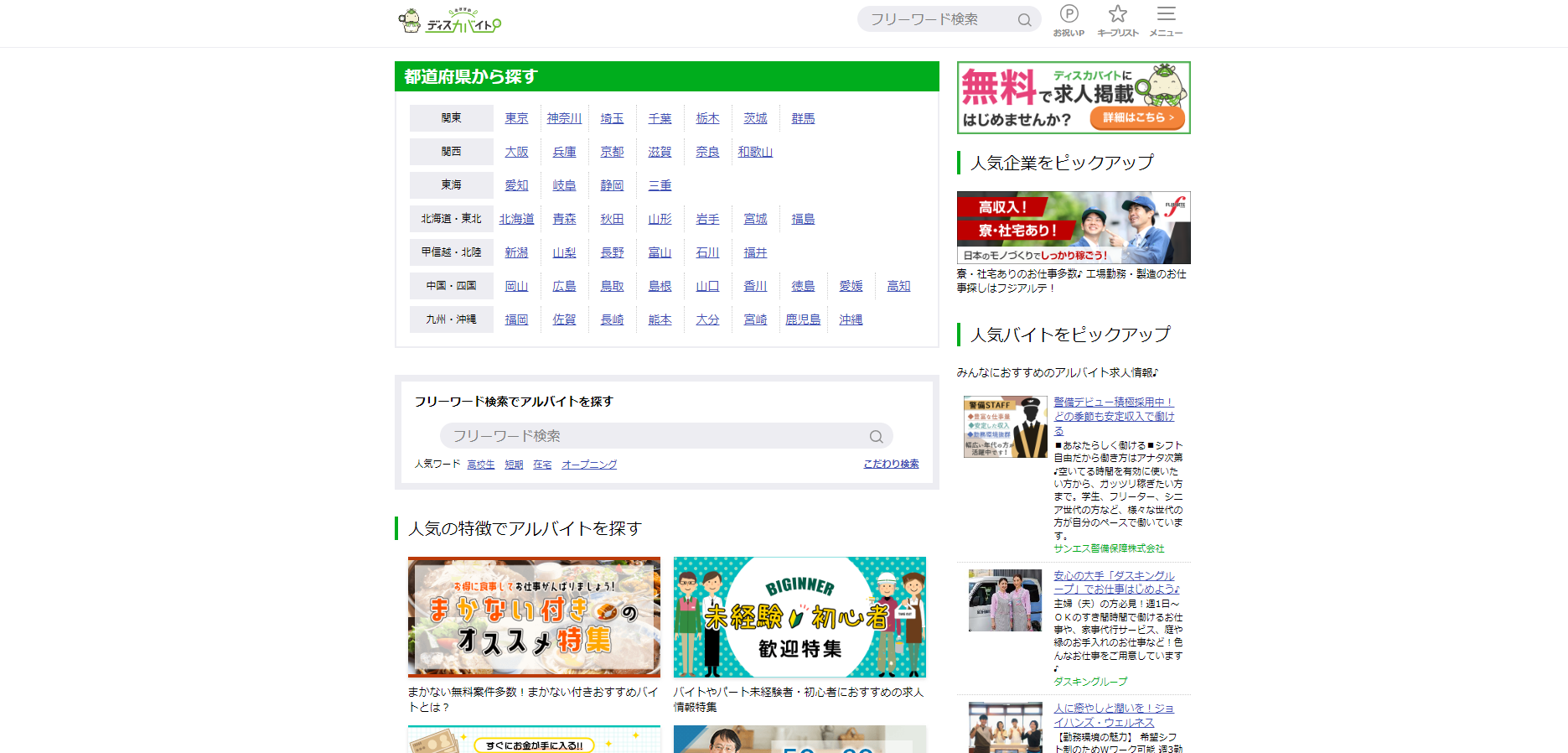Click the 警備STAFF job thumbnail

point(1006,427)
